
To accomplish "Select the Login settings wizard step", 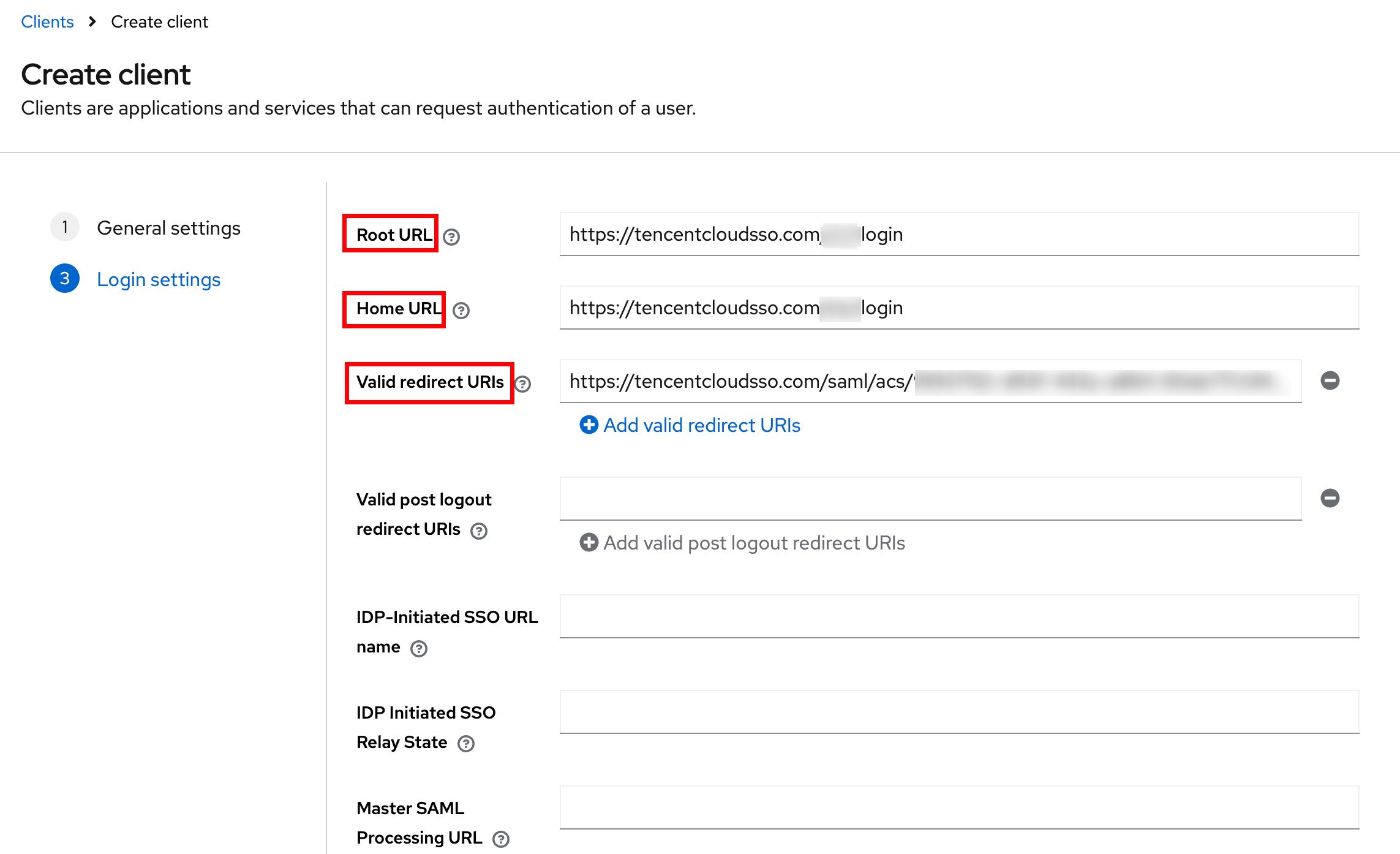I will 159,279.
